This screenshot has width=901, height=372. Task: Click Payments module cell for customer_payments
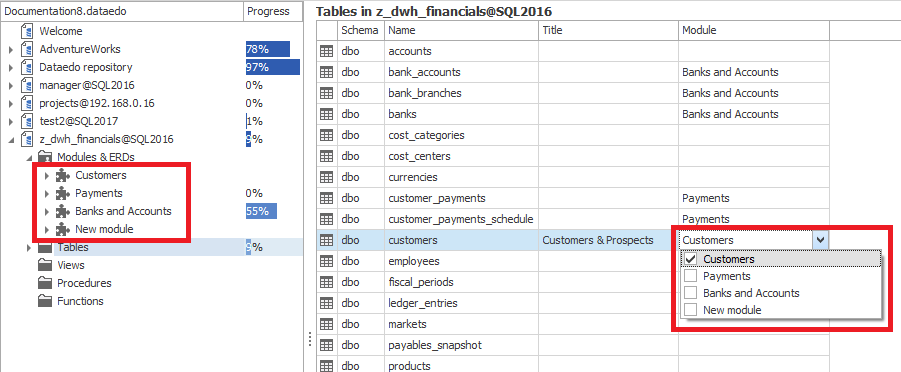[753, 198]
